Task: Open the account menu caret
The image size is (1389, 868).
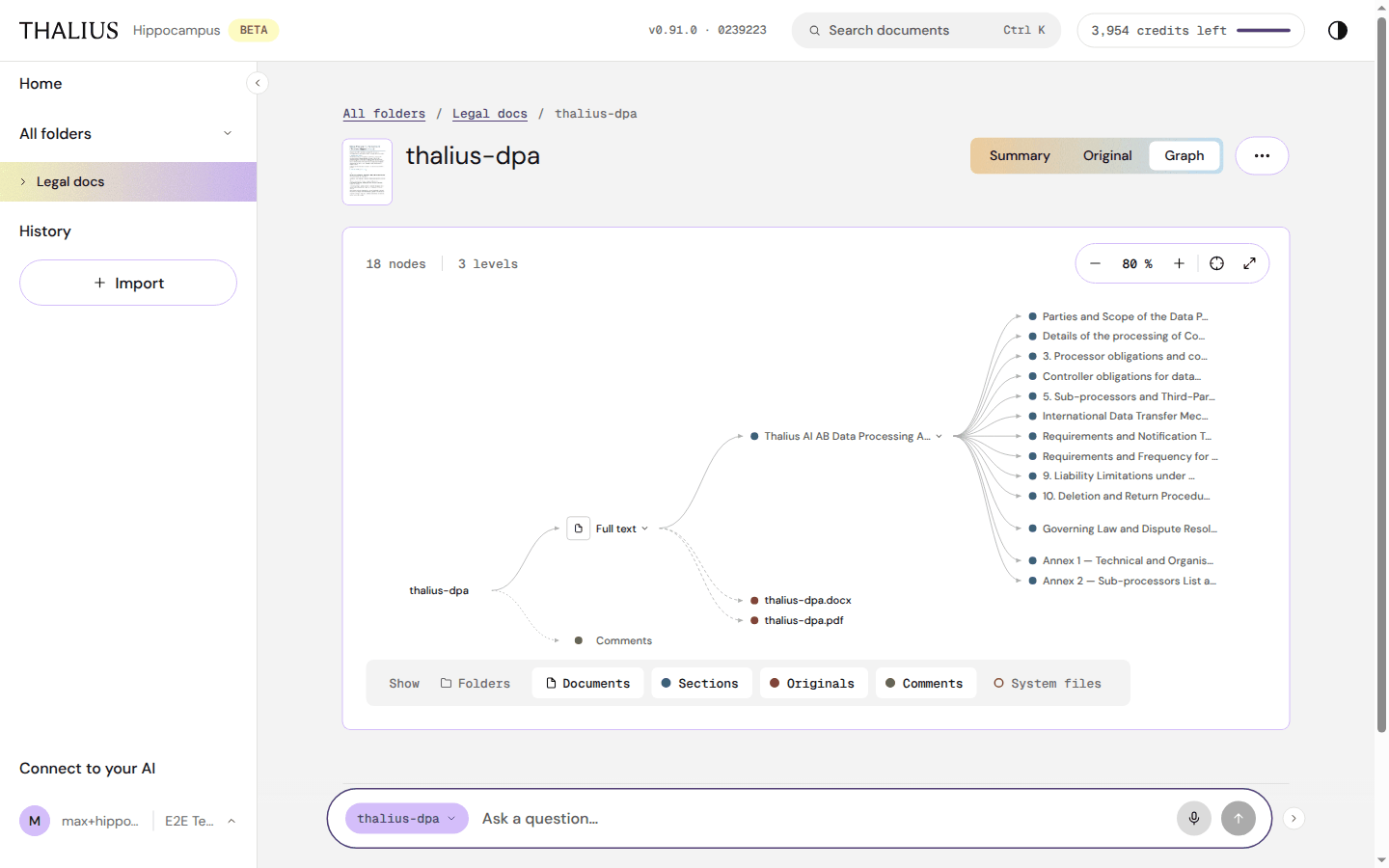Action: pyautogui.click(x=231, y=821)
